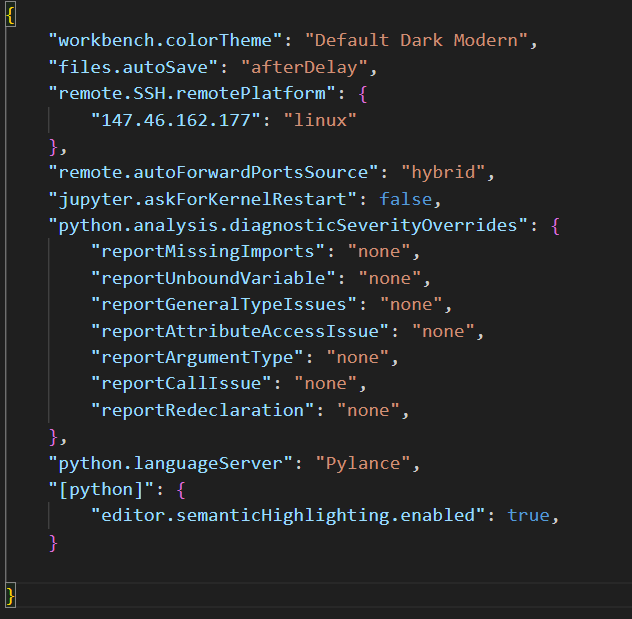Click the "afterDelay" value
632x619 pixels.
(305, 67)
